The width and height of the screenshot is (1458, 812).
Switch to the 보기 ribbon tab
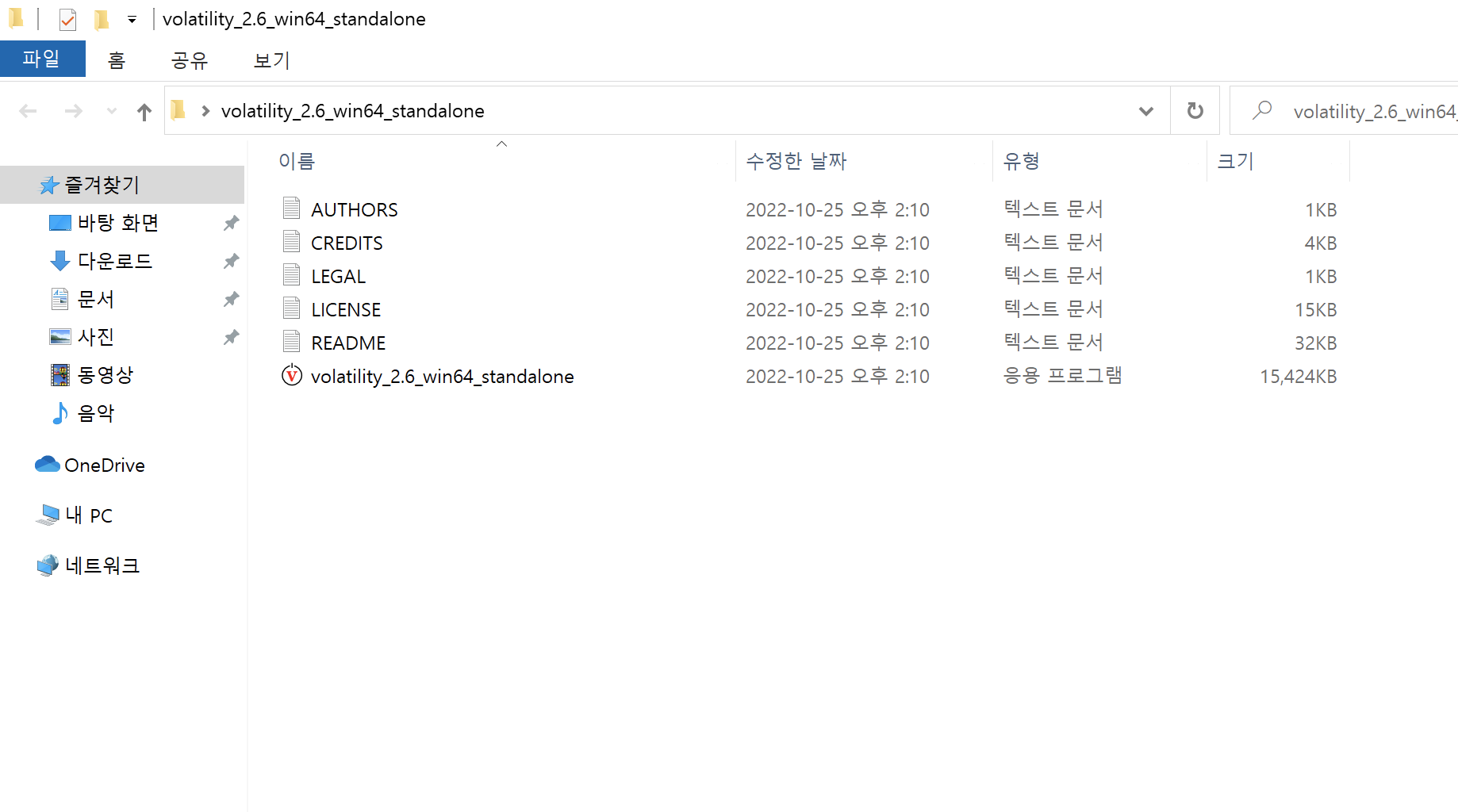coord(272,60)
